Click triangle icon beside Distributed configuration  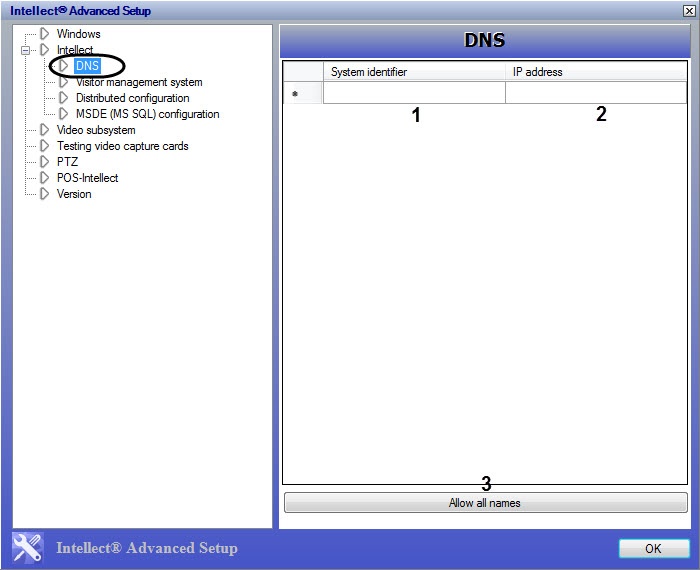63,98
